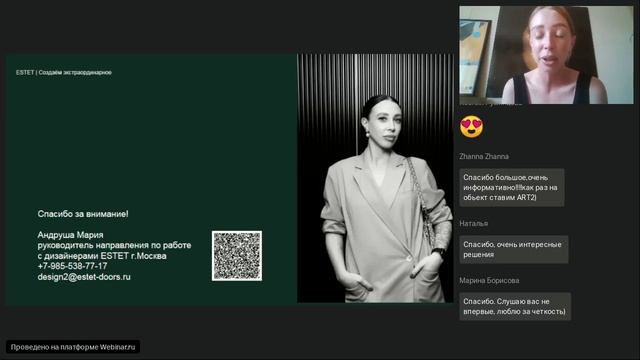Click the text 'руководитель направления по работе'
Image resolution: width=640 pixels, height=360 pixels.
pyautogui.click(x=114, y=245)
